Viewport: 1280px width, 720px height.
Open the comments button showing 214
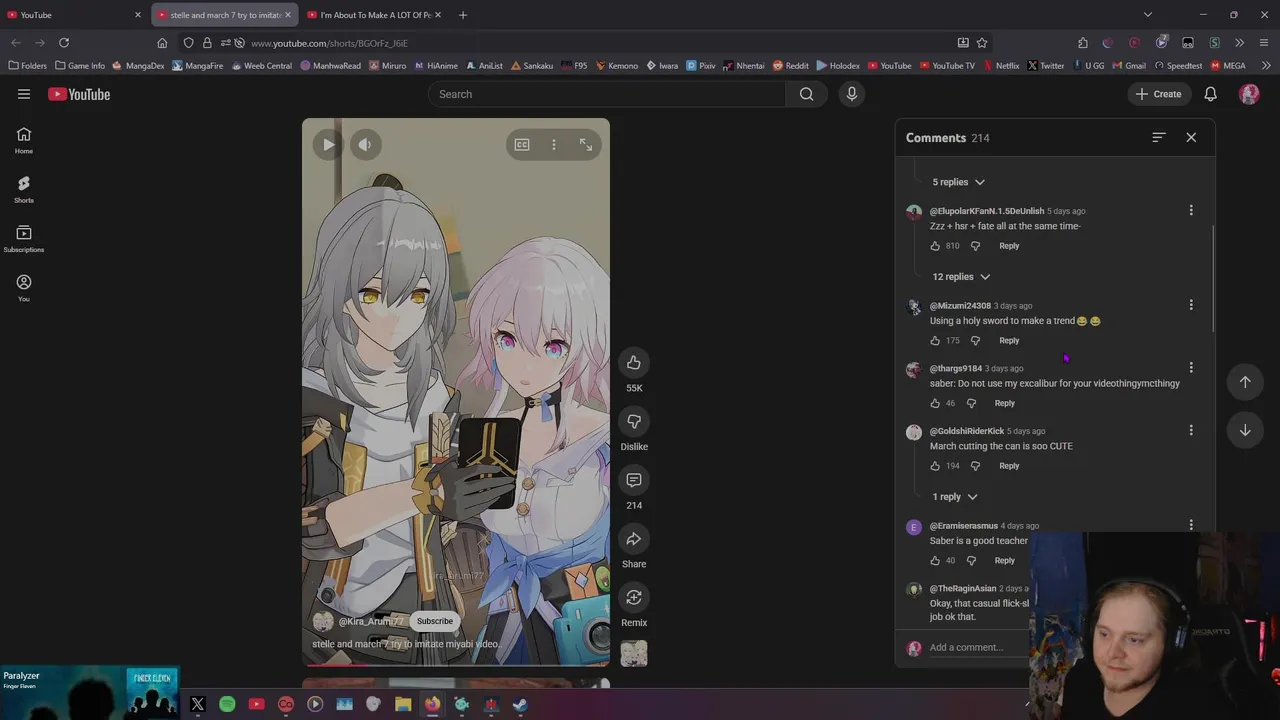click(634, 480)
